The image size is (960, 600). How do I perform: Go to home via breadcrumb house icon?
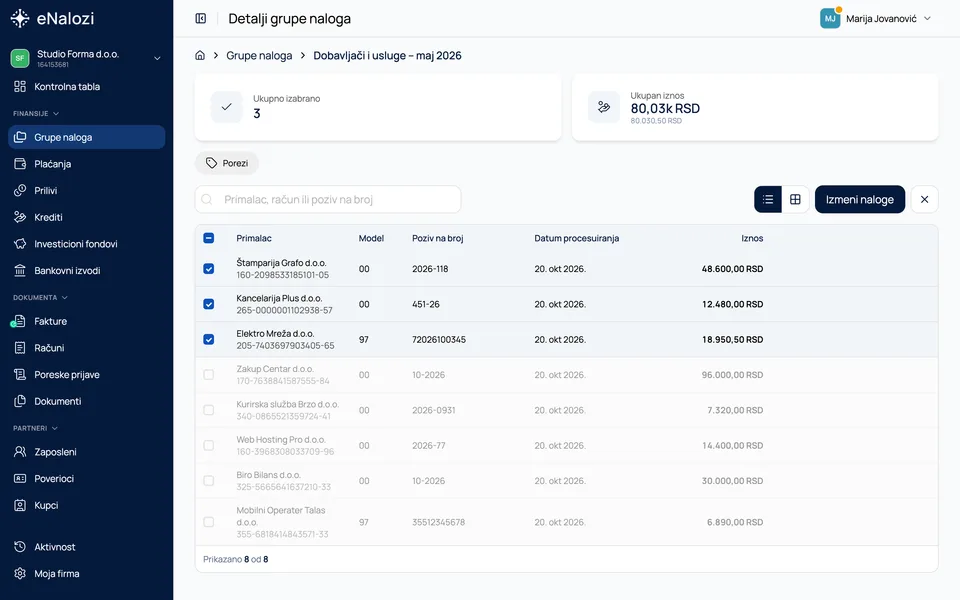coord(200,55)
